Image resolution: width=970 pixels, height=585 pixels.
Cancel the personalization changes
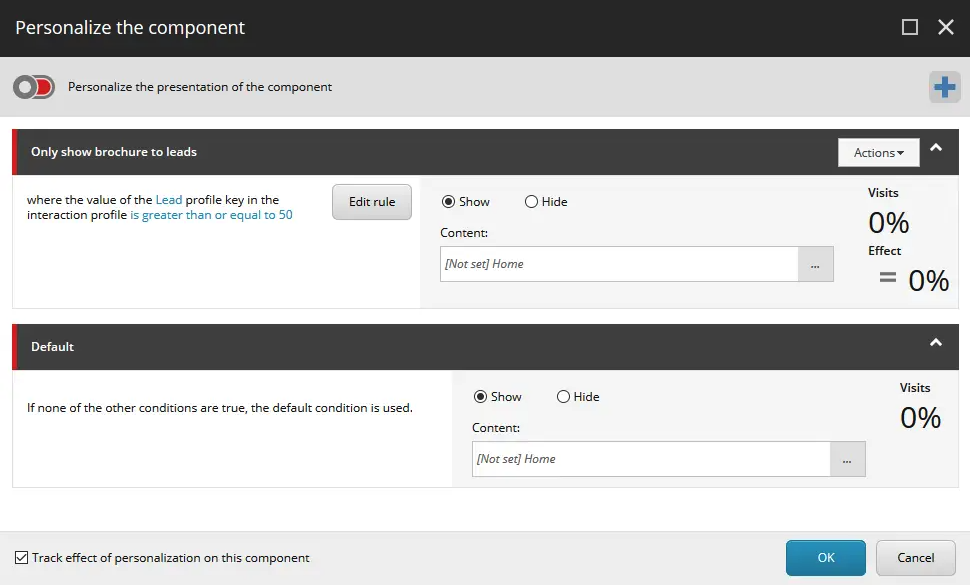[x=915, y=557]
